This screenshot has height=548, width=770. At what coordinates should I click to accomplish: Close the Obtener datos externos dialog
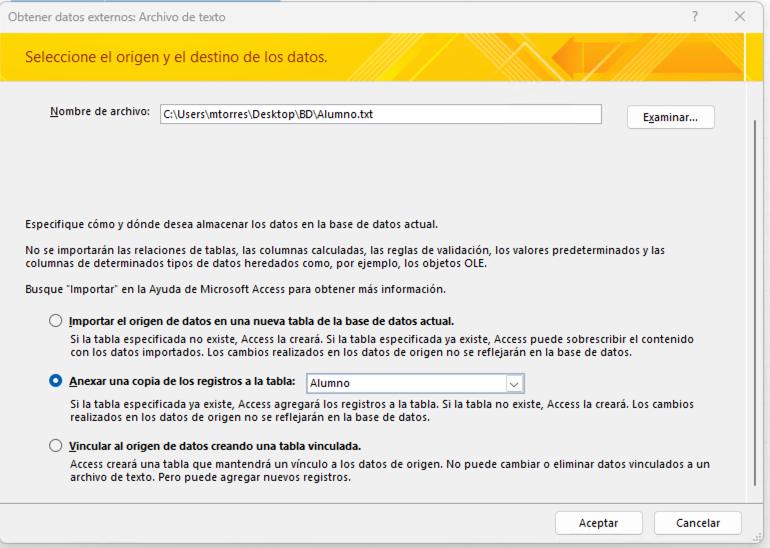click(x=740, y=17)
